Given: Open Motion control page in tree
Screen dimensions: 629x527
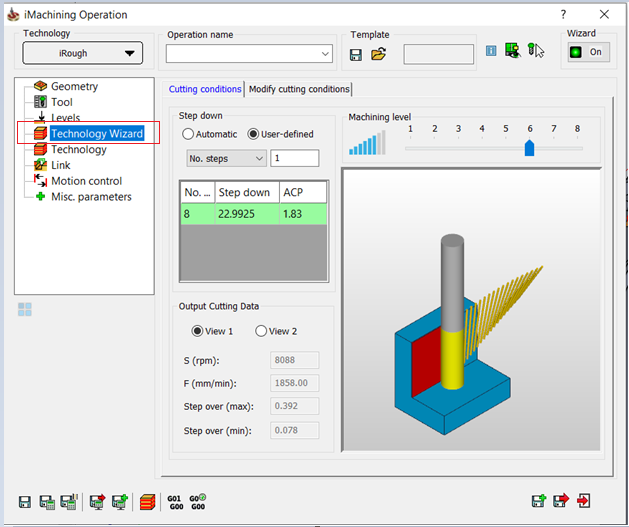Looking at the screenshot, I should click(86, 181).
